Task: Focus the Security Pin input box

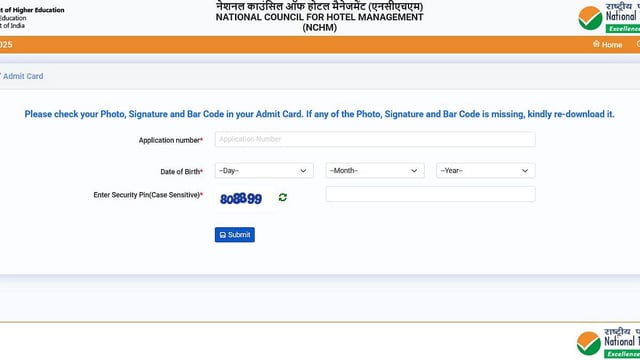Action: [431, 194]
